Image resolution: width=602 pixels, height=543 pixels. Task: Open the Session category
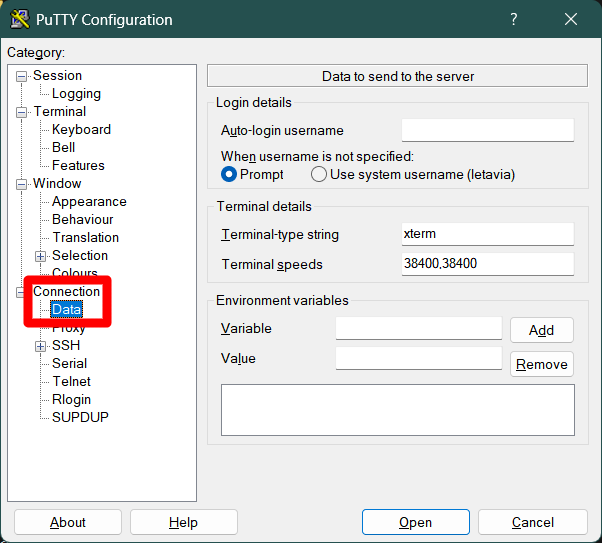point(57,76)
